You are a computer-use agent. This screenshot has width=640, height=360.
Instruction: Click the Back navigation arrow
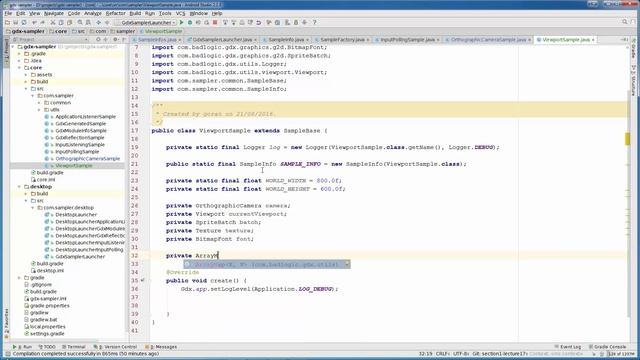point(98,22)
